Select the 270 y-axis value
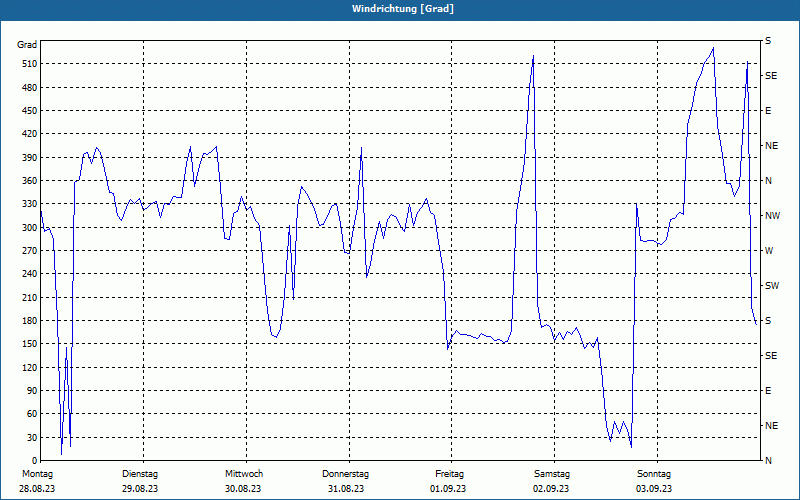 30,251
